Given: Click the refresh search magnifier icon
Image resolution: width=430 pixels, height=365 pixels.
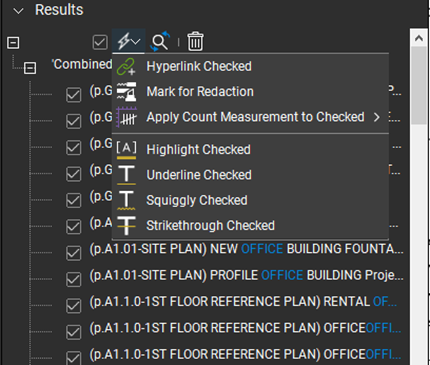Looking at the screenshot, I should [160, 42].
